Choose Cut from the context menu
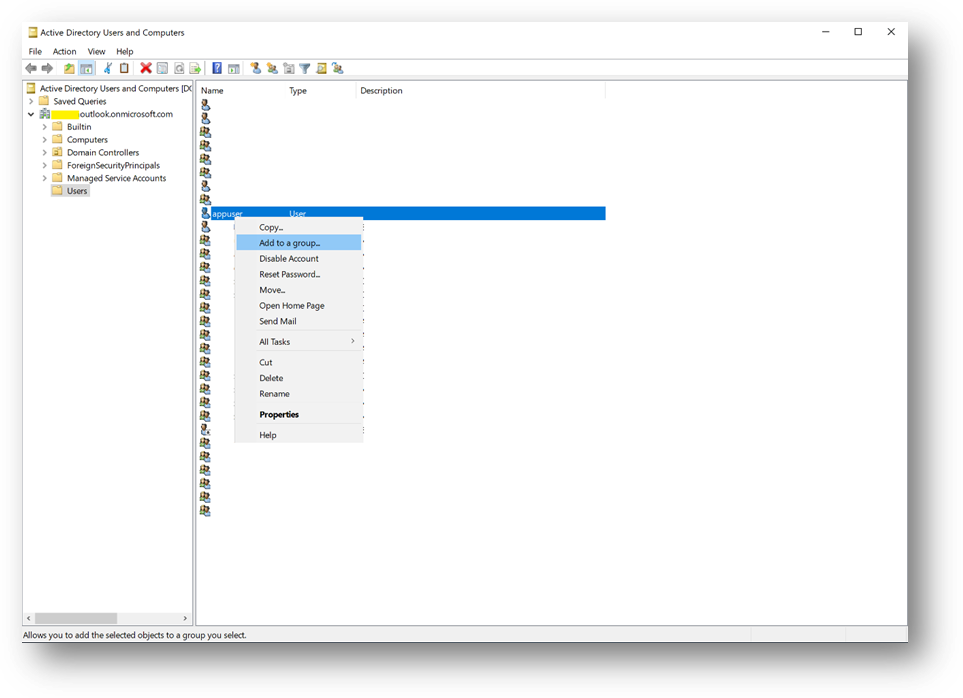The height and width of the screenshot is (698, 963). click(x=299, y=362)
